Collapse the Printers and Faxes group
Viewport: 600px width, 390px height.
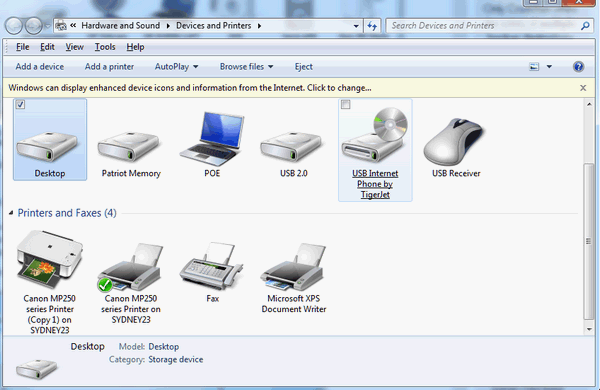coord(11,213)
